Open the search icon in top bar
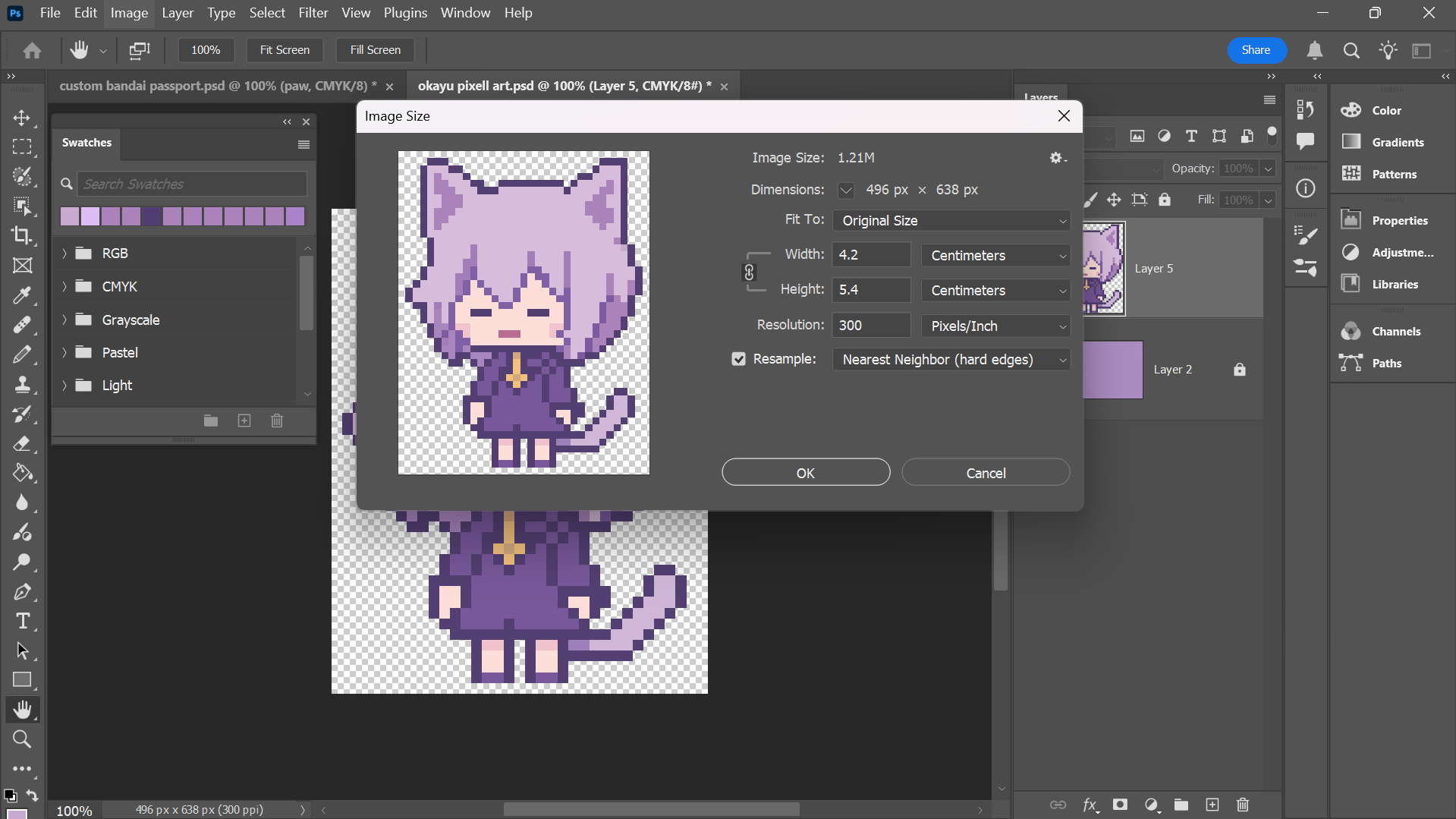 (x=1351, y=50)
